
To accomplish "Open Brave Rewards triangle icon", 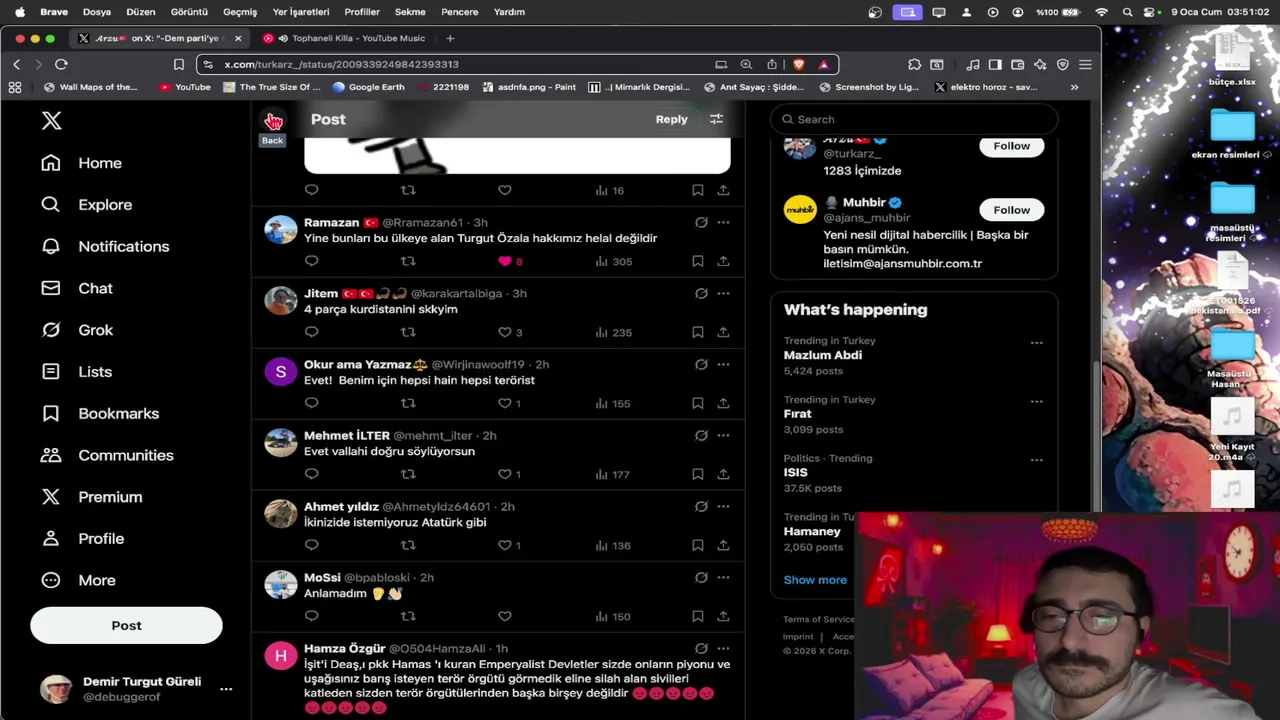I will click(x=823, y=64).
